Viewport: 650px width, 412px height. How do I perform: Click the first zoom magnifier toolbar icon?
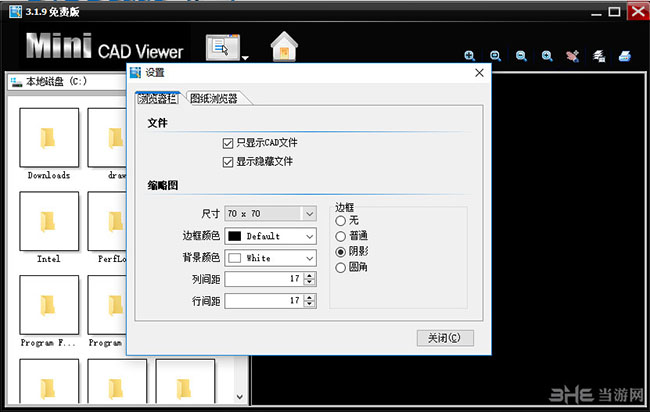(470, 56)
